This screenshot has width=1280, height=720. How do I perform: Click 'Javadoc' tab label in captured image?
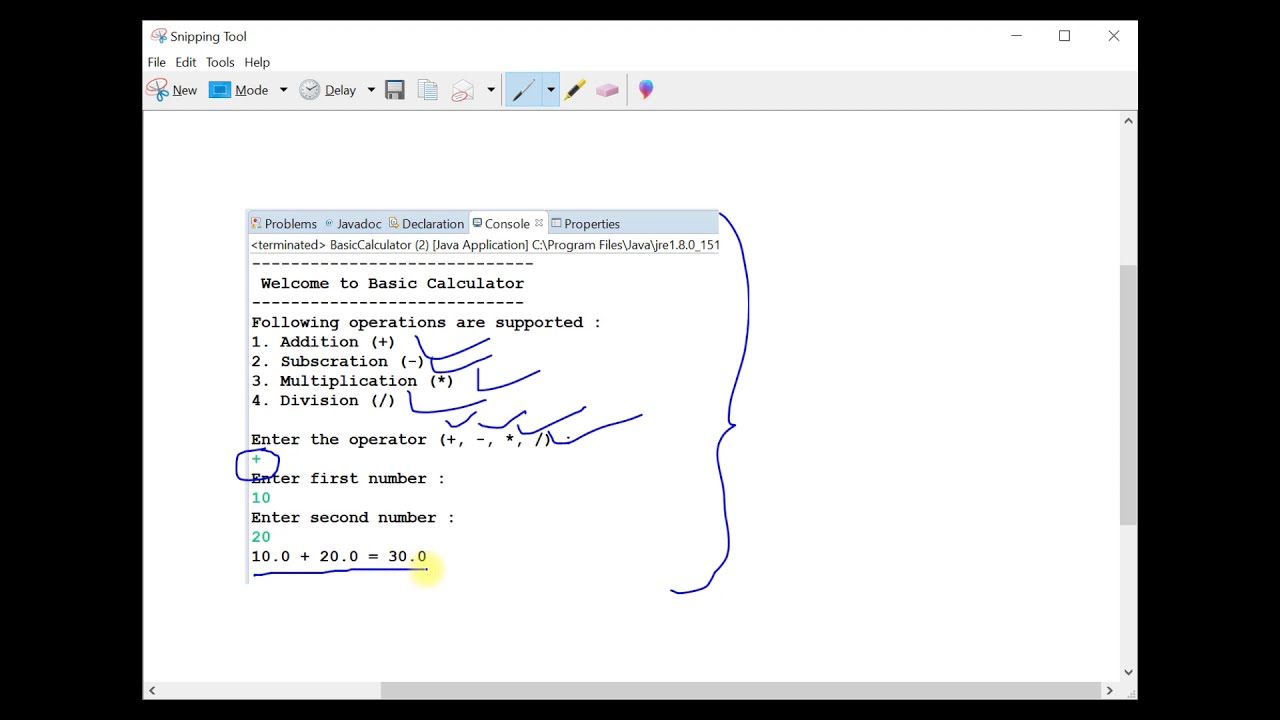[x=359, y=224]
